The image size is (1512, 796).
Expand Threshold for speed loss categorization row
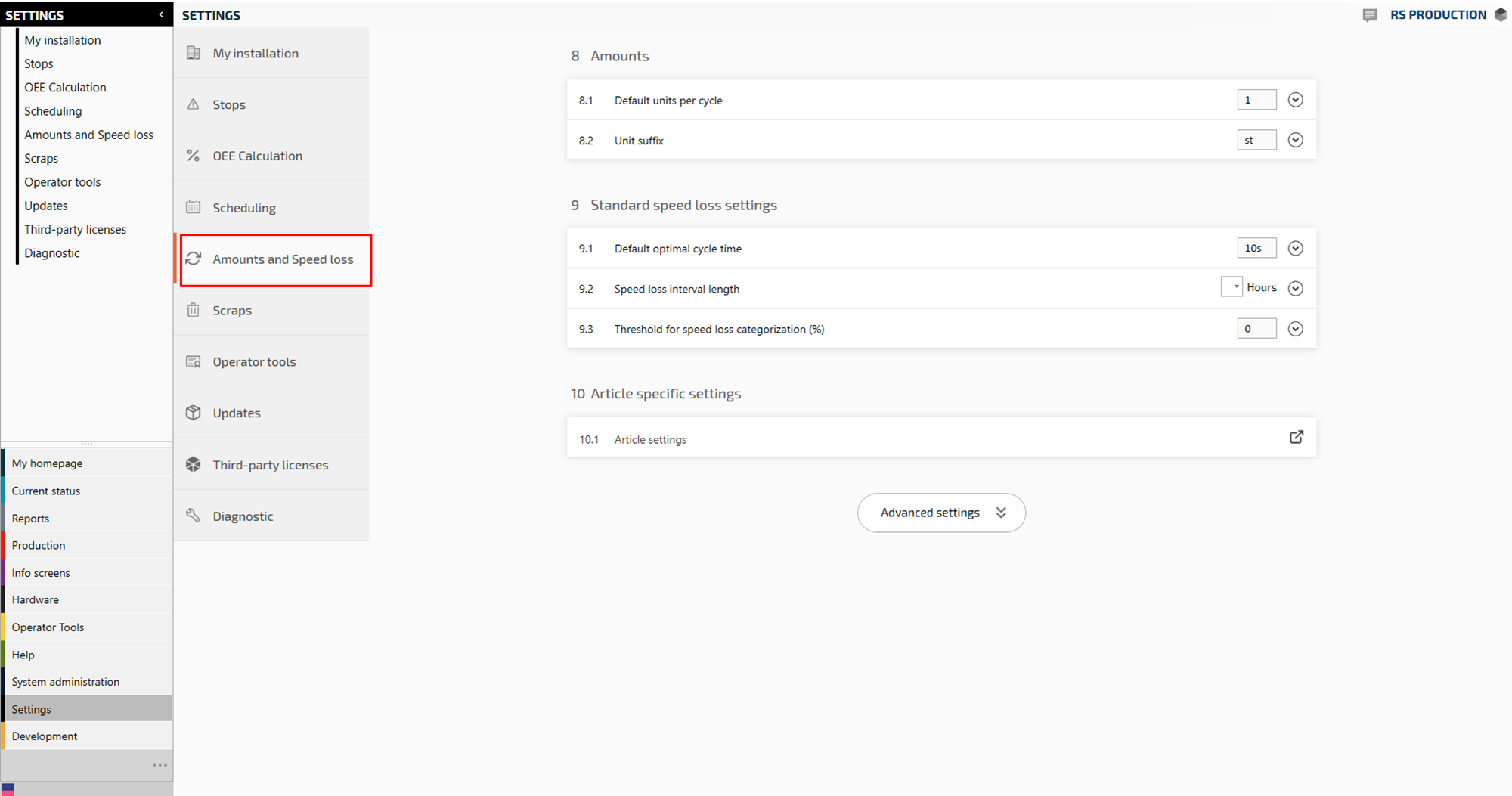(x=1295, y=329)
